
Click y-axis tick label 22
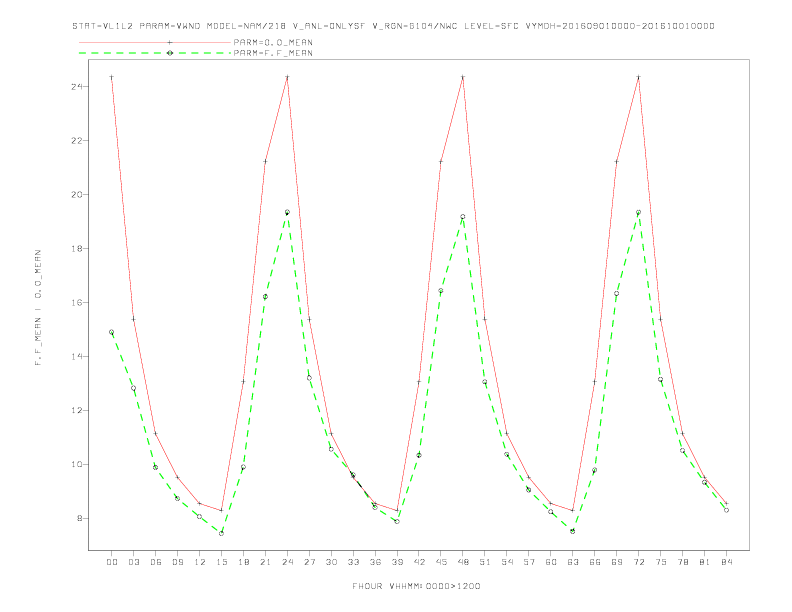(x=77, y=140)
